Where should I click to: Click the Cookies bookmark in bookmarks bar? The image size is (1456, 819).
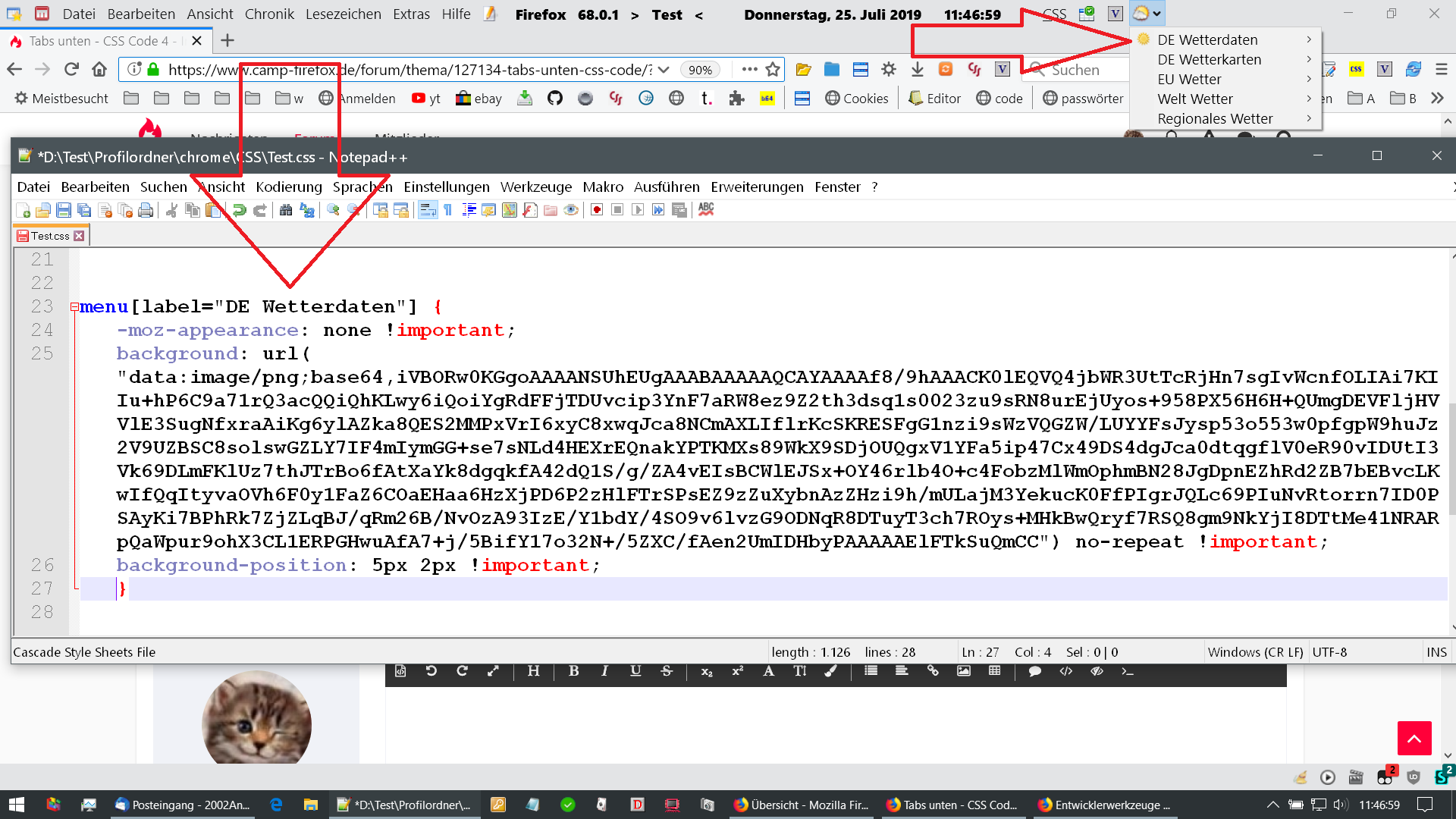click(856, 99)
